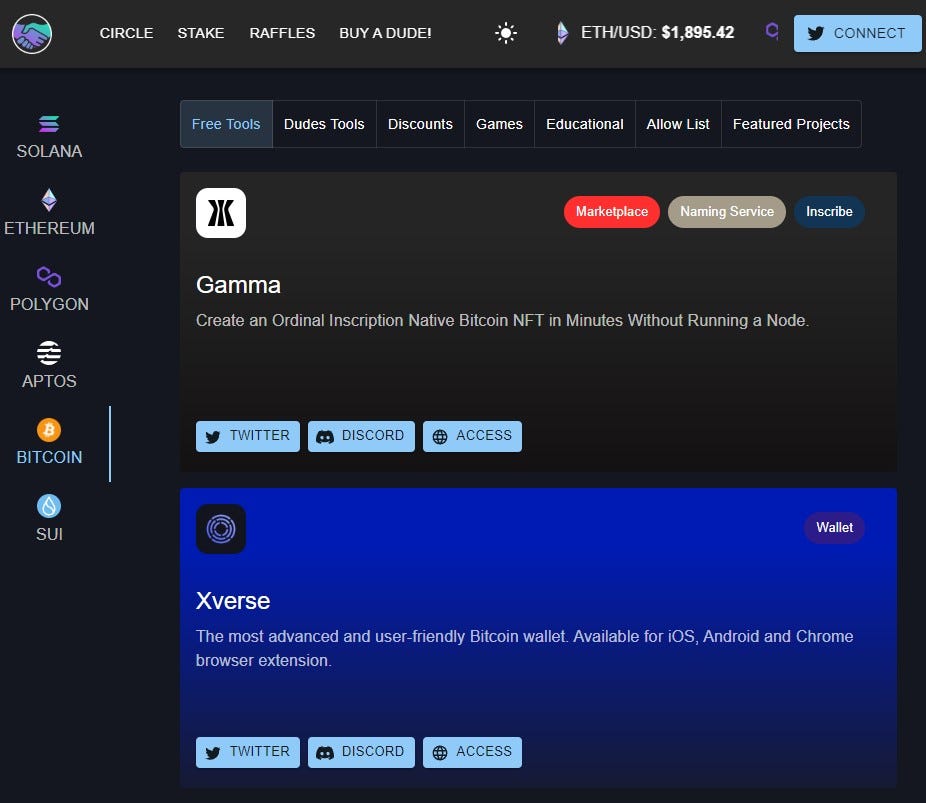
Task: Open the CIRCLE menu item
Action: (126, 33)
